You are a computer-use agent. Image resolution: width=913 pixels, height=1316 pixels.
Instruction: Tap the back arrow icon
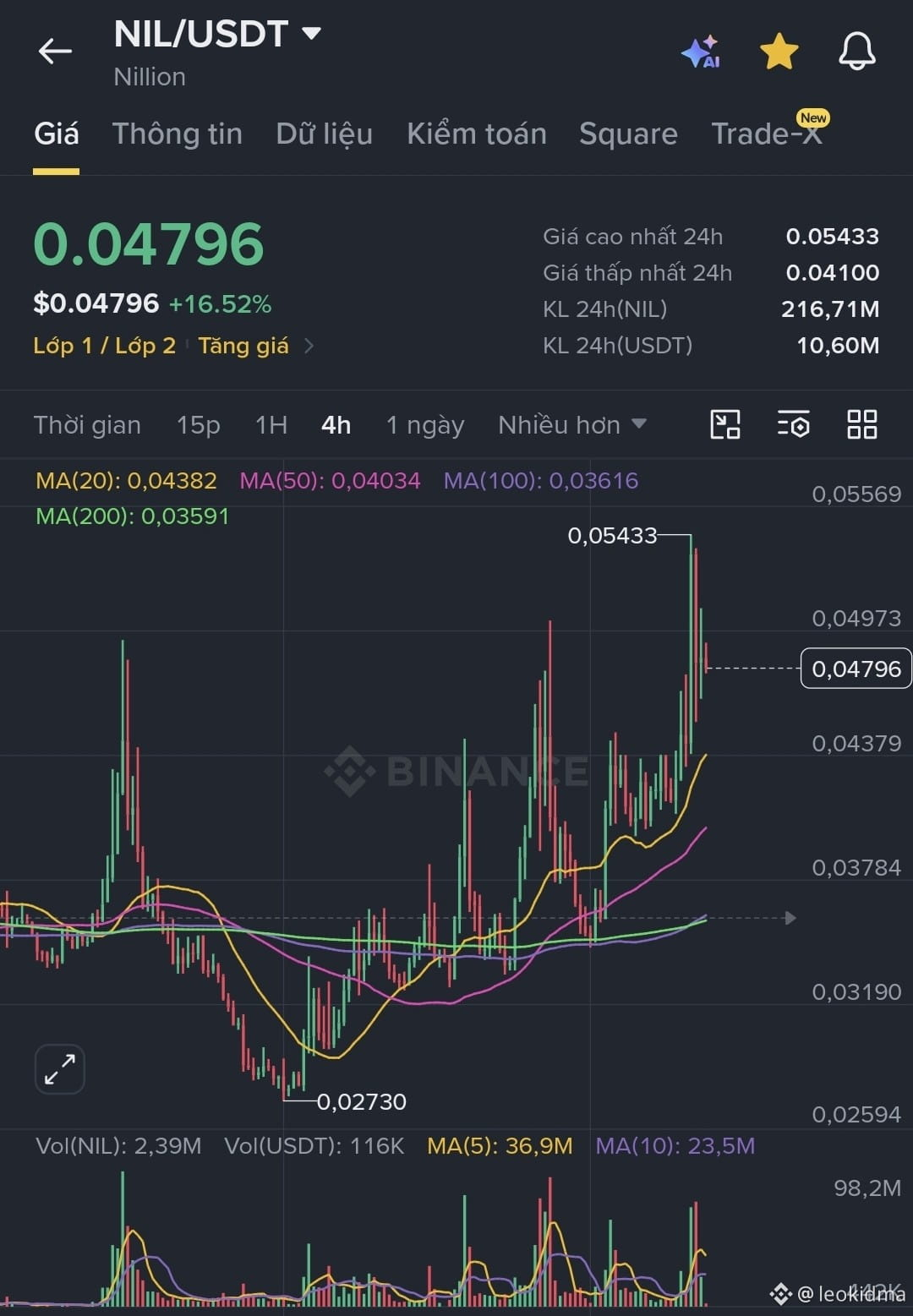(55, 52)
